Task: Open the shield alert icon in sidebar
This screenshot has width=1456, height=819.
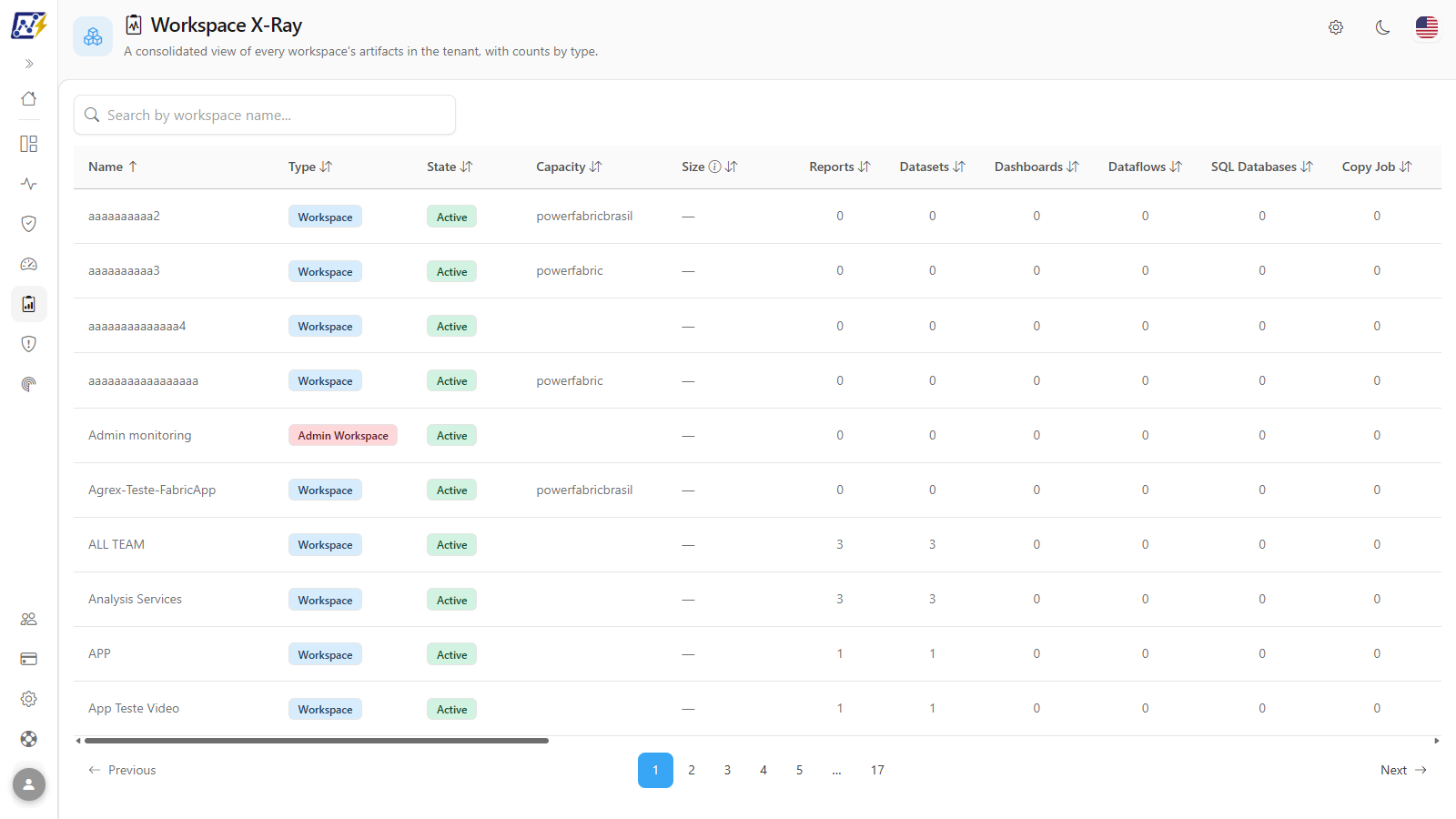Action: point(29,344)
